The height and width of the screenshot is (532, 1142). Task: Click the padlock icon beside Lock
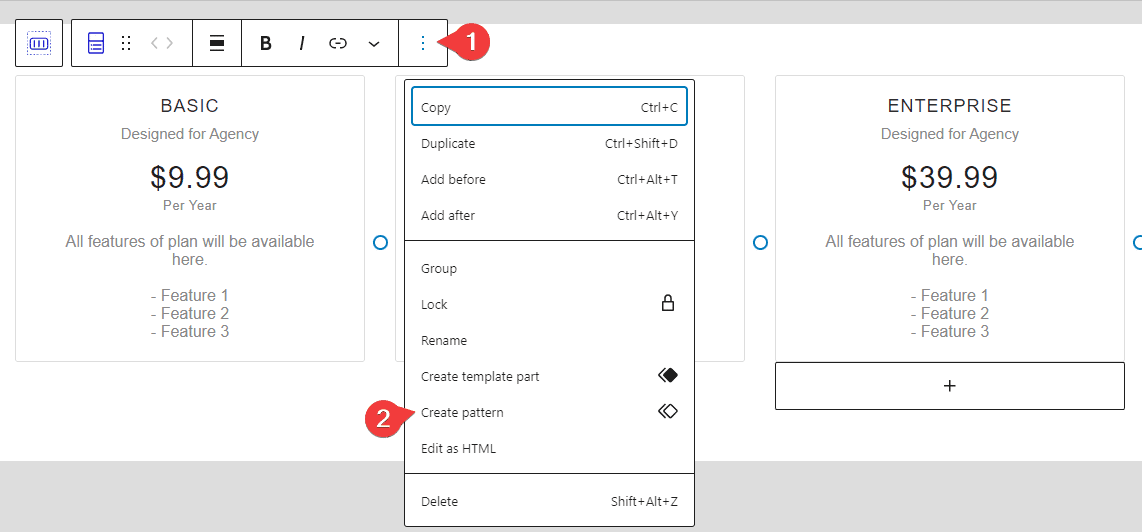(x=667, y=304)
